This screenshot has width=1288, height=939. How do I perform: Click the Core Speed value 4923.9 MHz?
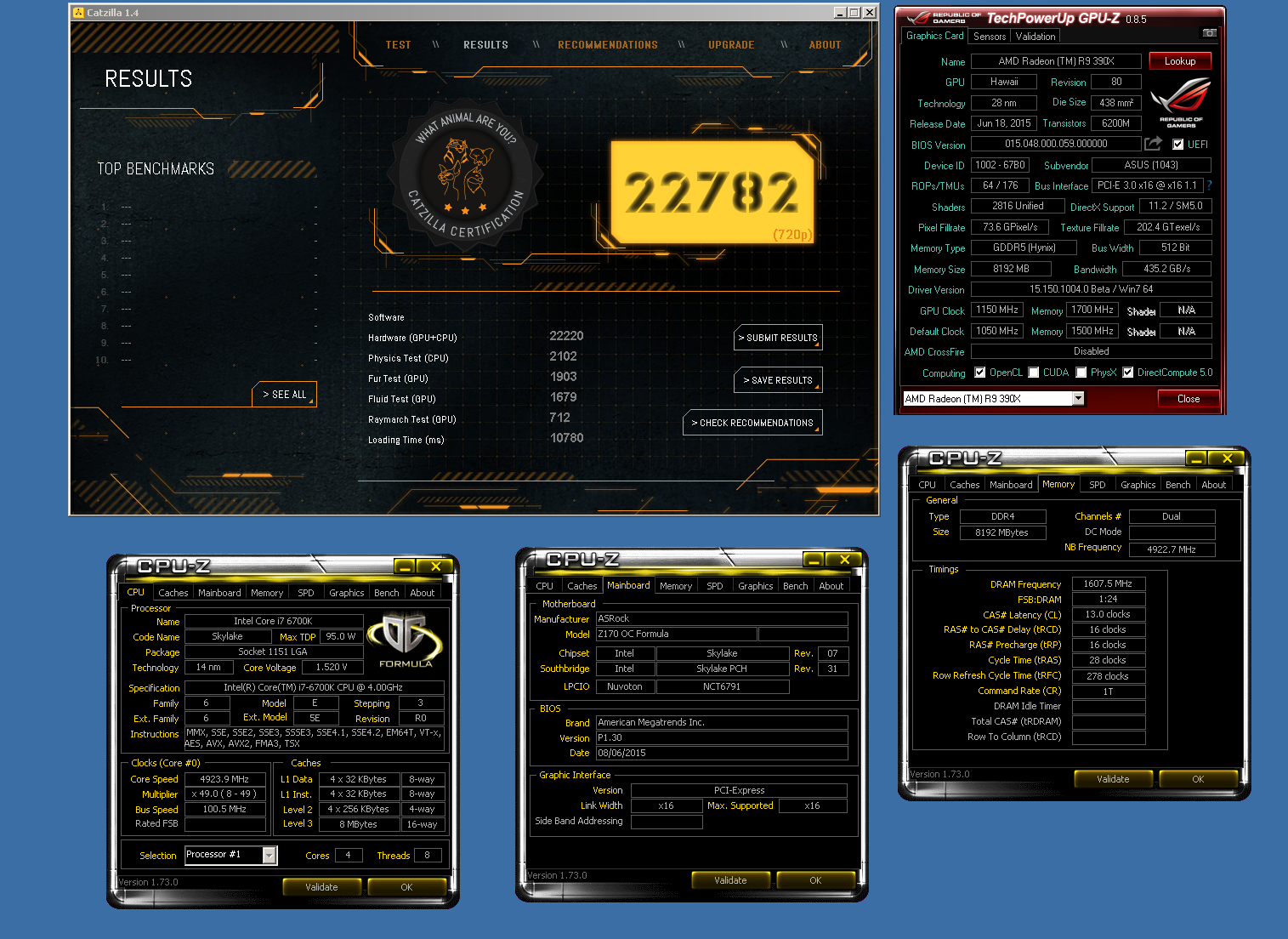pos(224,779)
